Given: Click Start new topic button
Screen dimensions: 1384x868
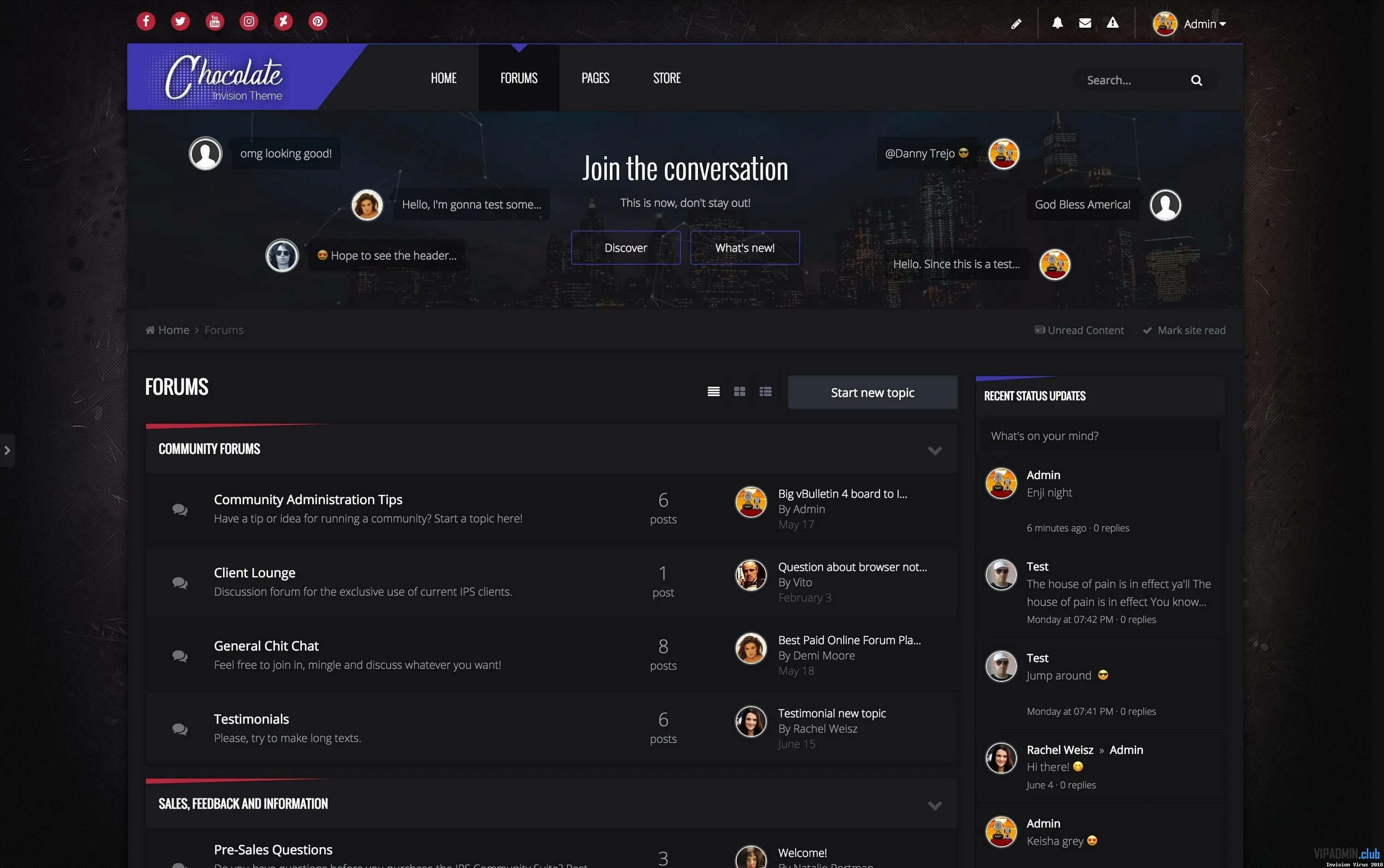Looking at the screenshot, I should point(872,391).
